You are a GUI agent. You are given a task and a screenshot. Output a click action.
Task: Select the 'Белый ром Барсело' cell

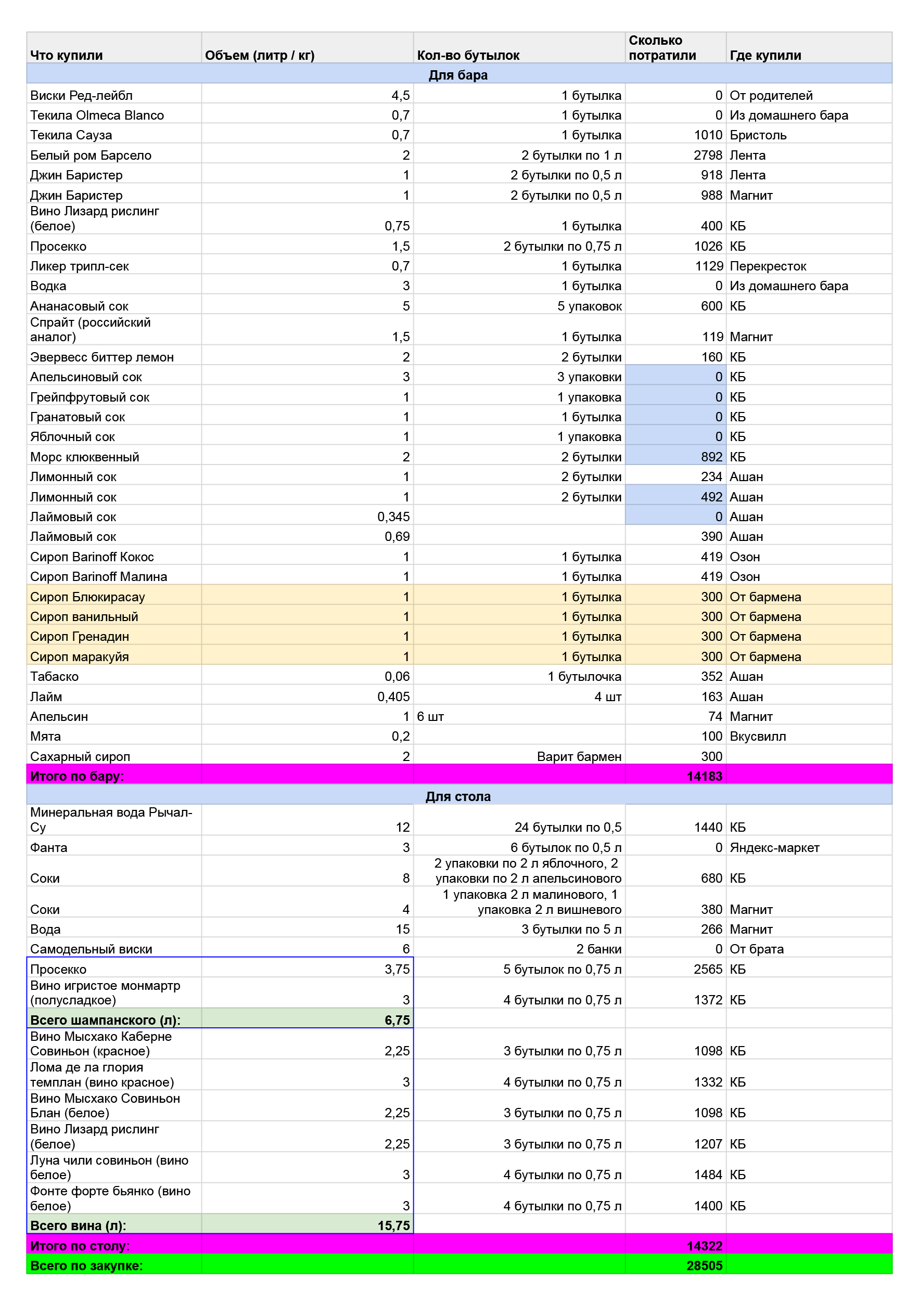click(114, 153)
